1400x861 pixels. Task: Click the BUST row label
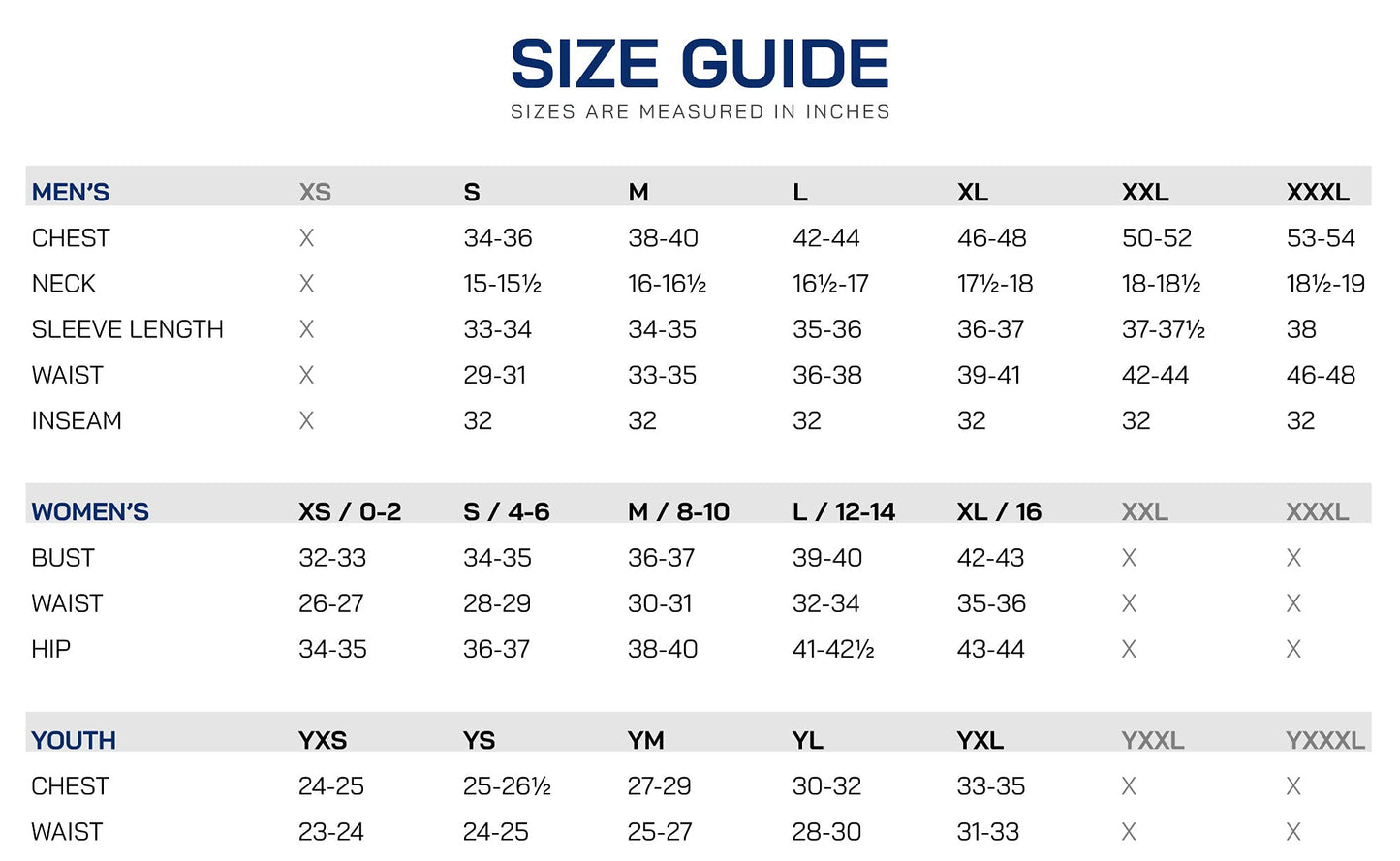63,558
